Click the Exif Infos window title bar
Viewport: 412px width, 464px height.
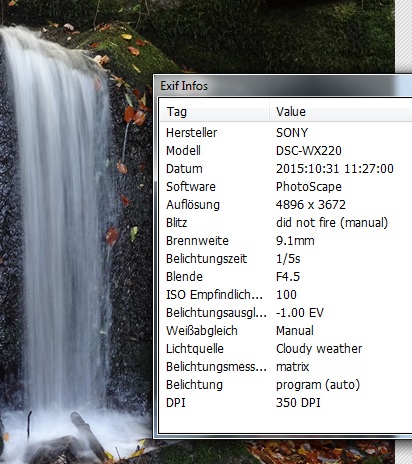(283, 86)
